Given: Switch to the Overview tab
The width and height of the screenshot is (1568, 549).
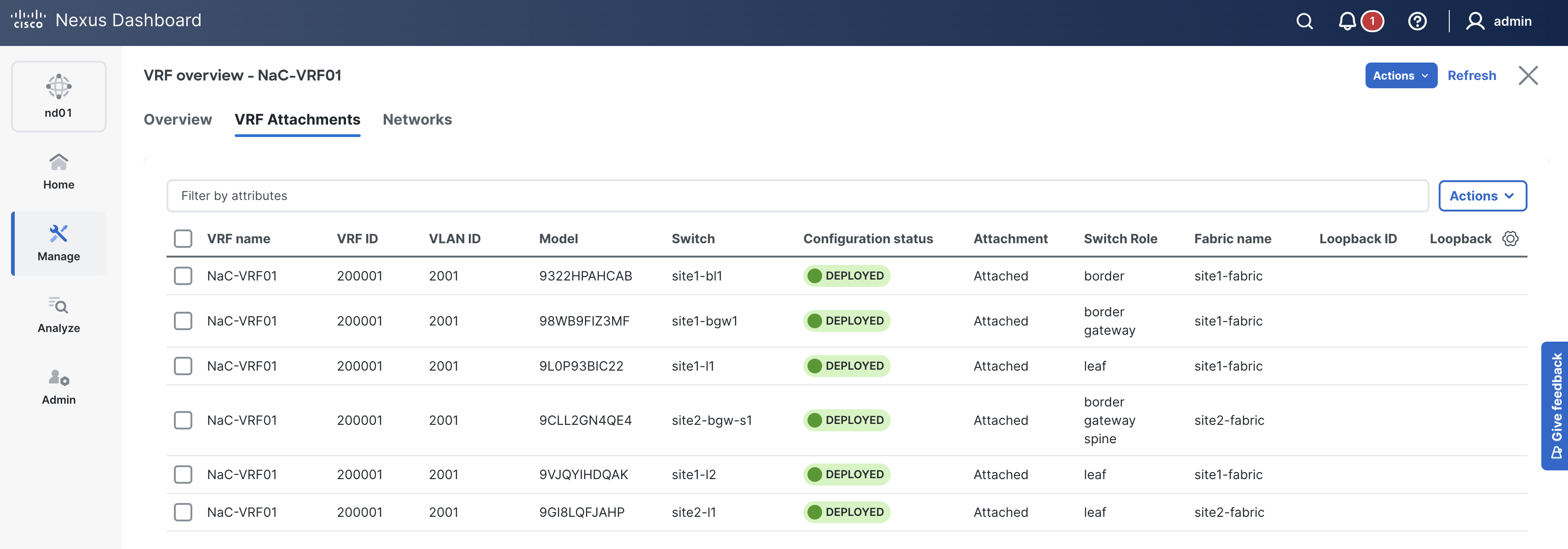Looking at the screenshot, I should (178, 119).
